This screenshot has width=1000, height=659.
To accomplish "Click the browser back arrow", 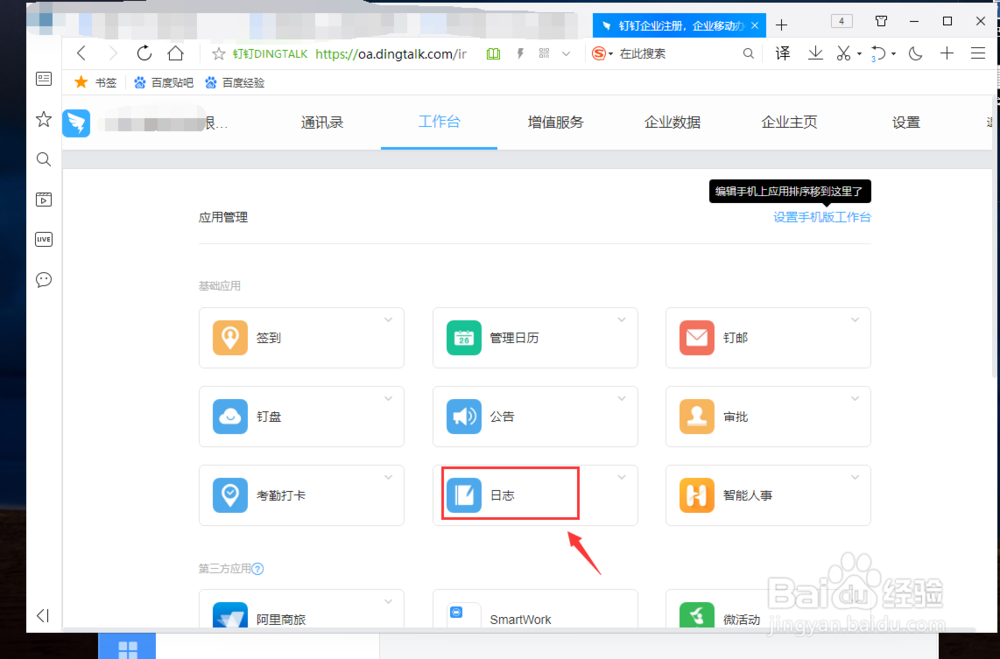I will point(82,53).
